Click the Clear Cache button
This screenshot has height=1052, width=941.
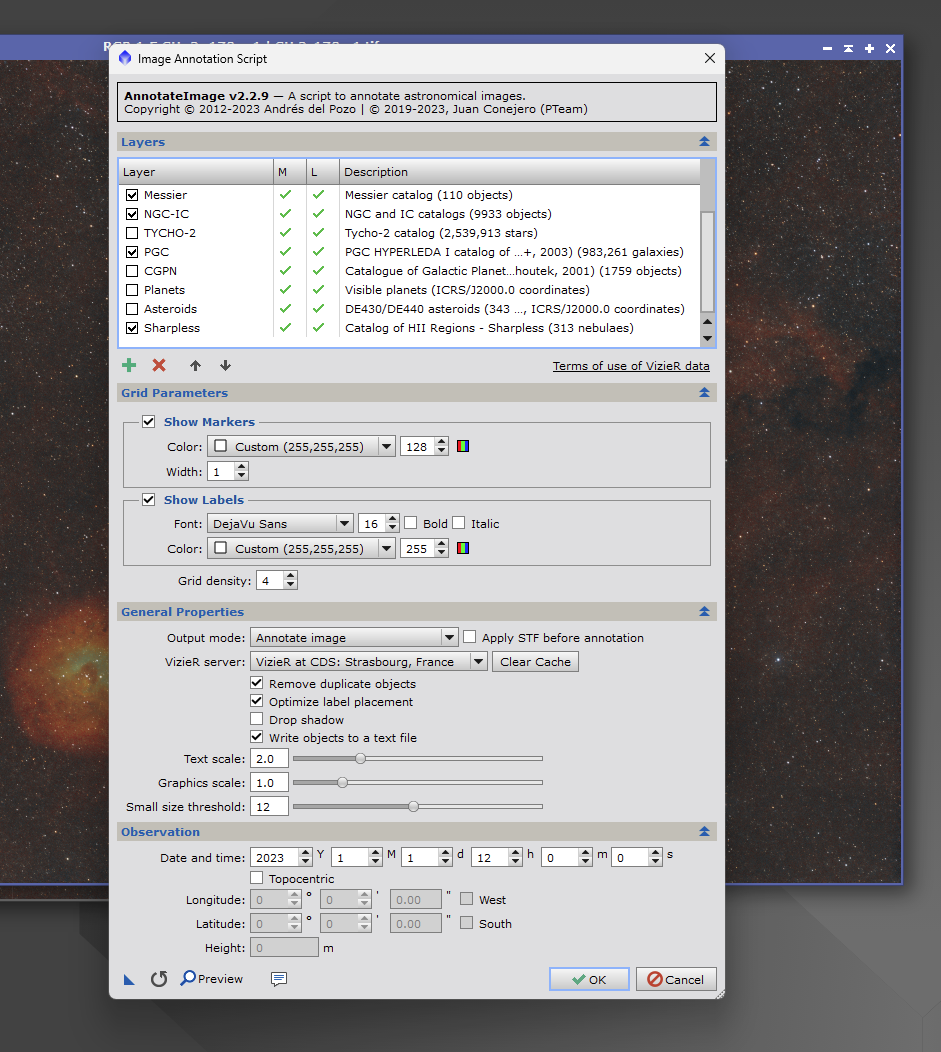pos(535,662)
